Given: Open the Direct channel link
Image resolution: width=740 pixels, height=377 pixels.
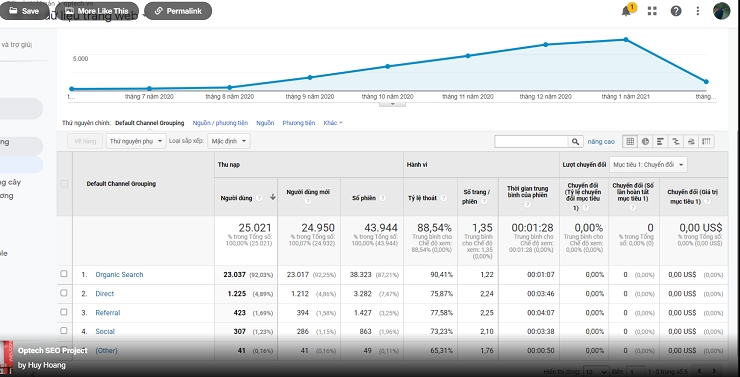Looking at the screenshot, I should (x=105, y=293).
